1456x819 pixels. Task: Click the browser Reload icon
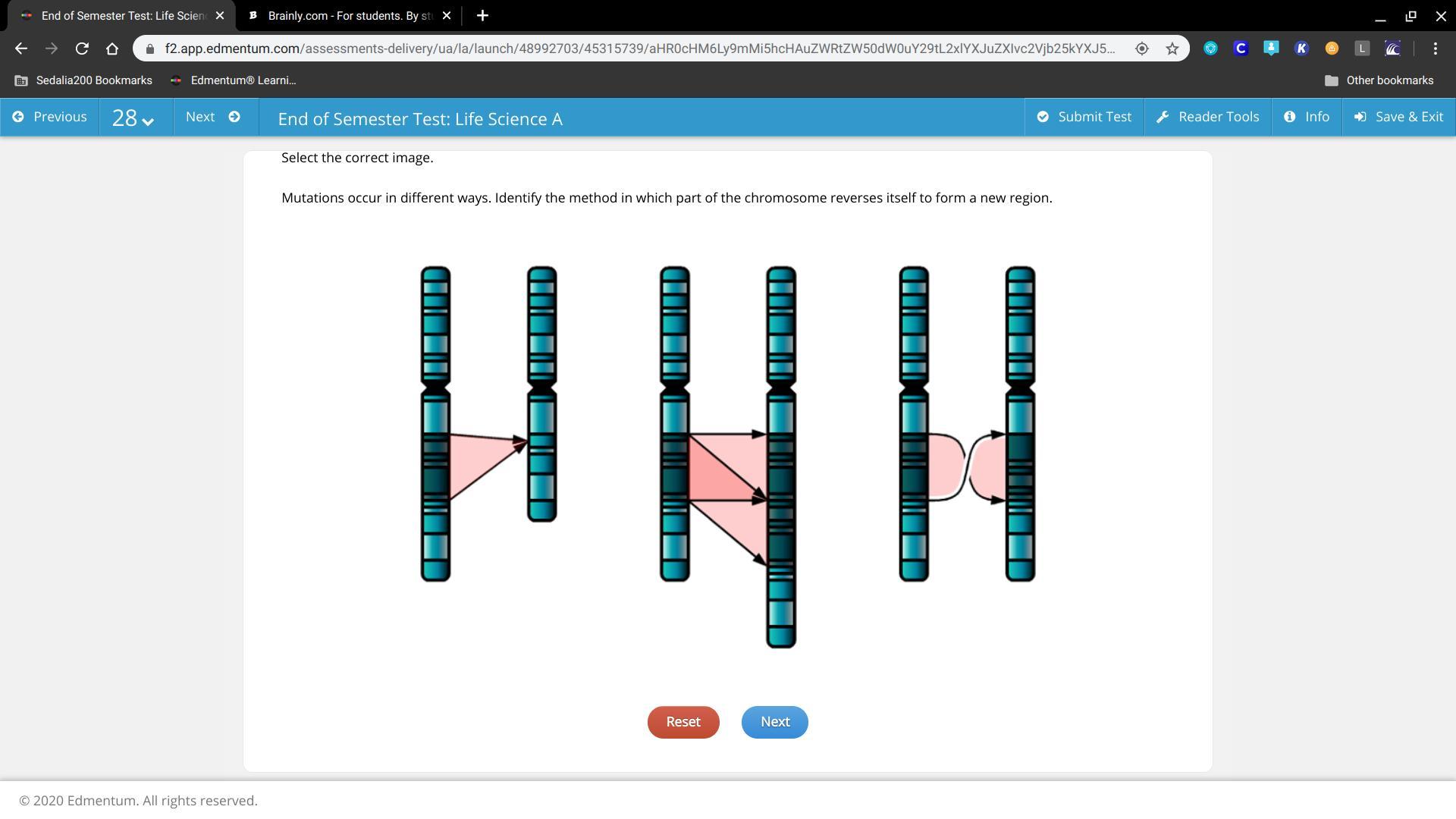click(82, 49)
